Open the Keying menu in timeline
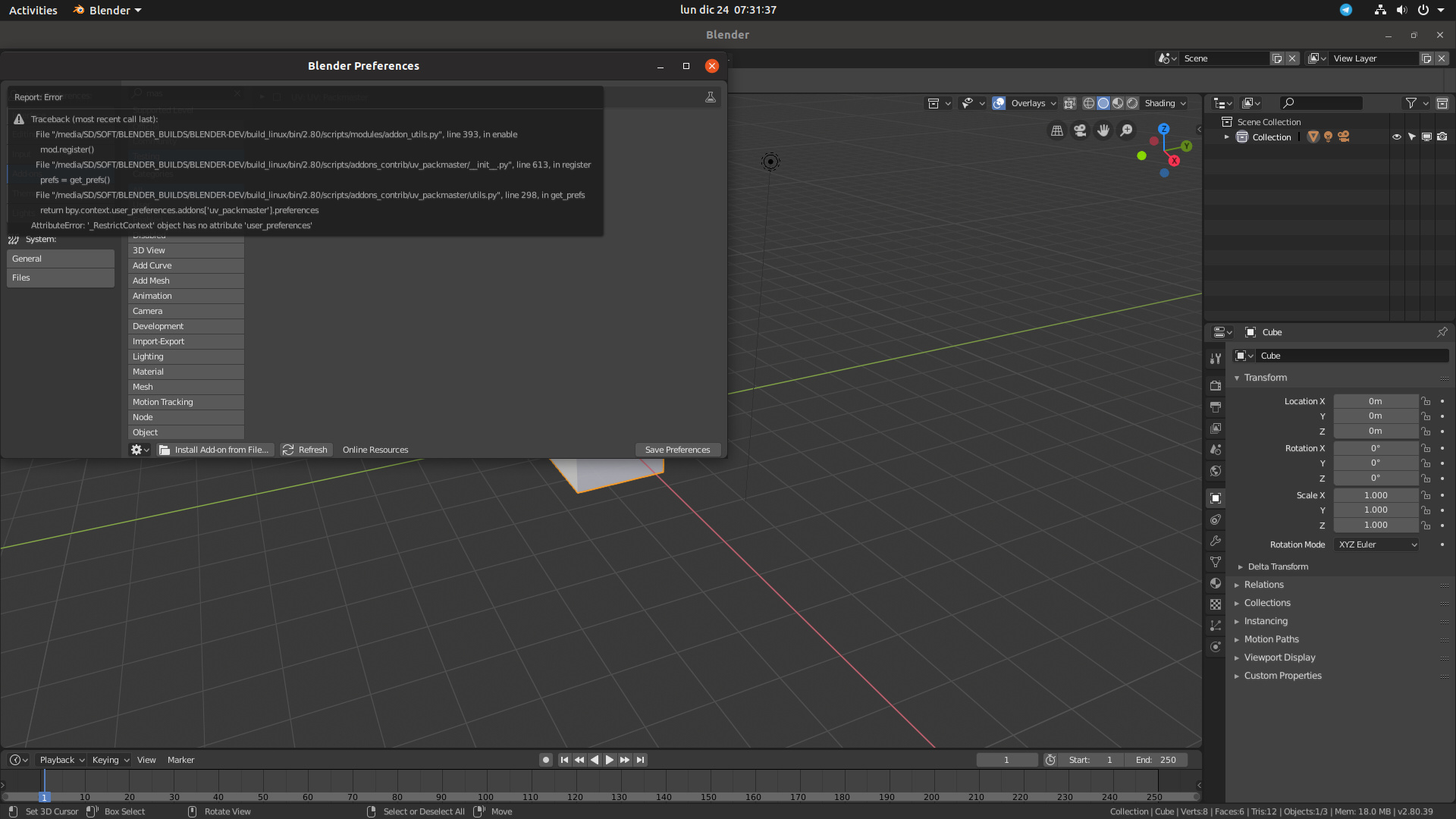 [x=111, y=760]
